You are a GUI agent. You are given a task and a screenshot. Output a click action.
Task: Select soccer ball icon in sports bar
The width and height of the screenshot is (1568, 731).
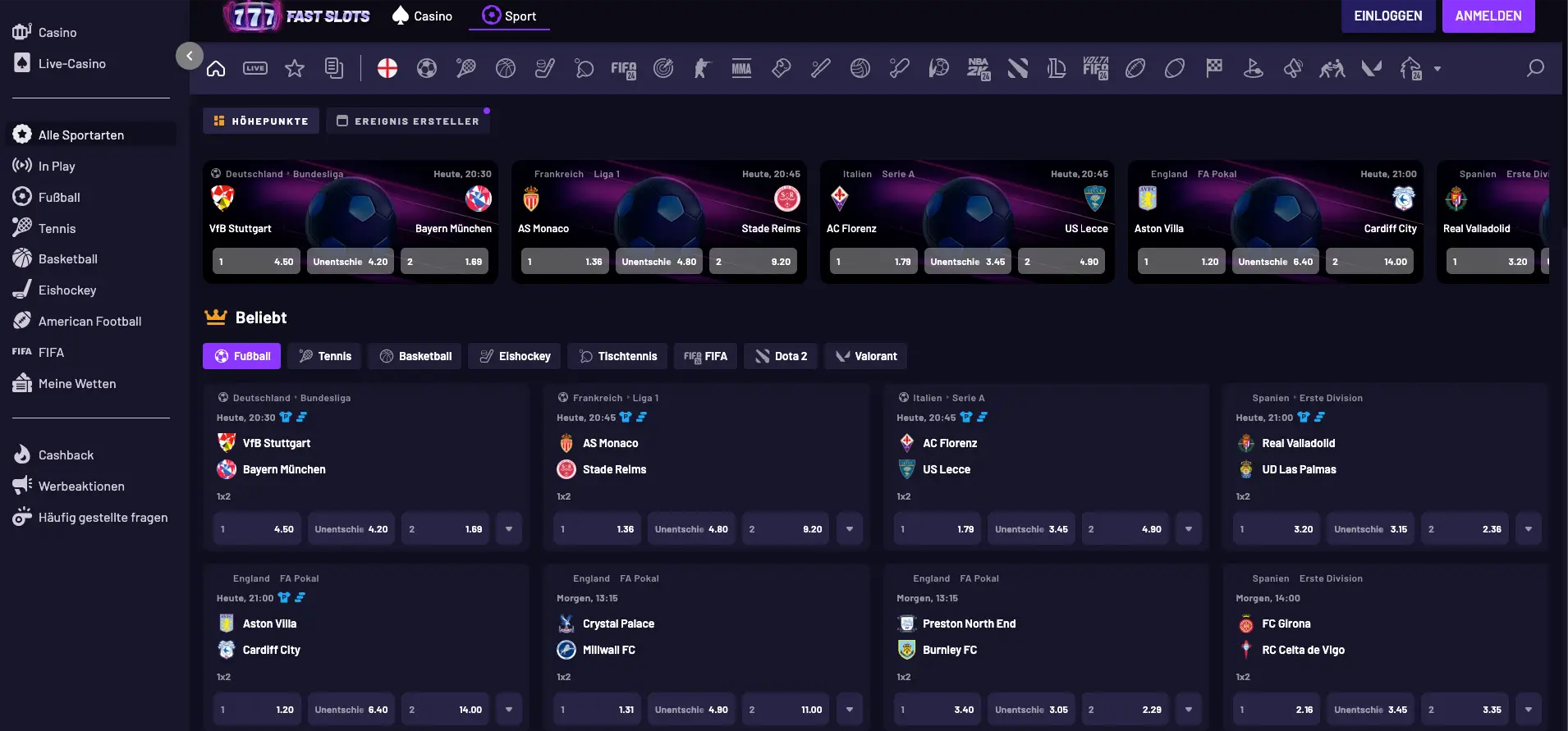[427, 69]
